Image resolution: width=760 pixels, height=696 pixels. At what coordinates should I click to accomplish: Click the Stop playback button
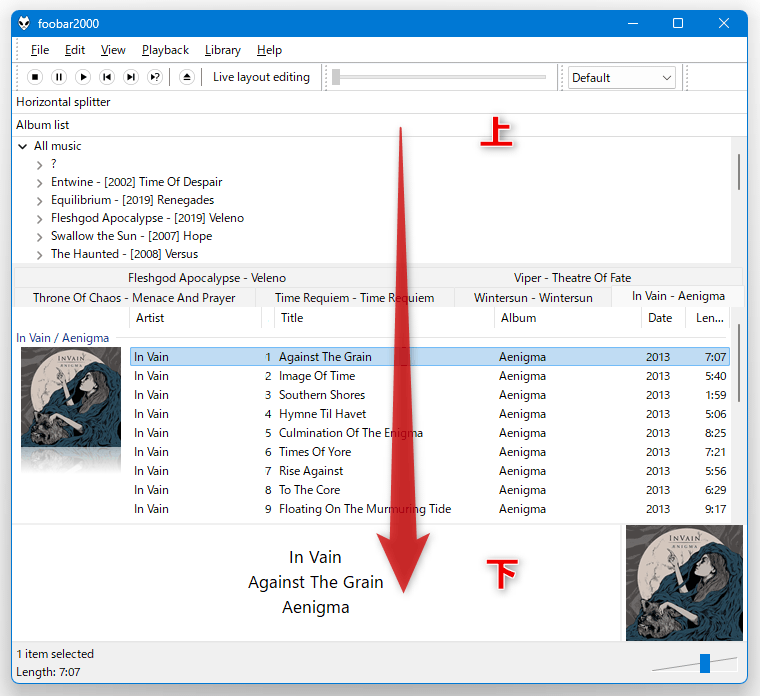click(35, 77)
